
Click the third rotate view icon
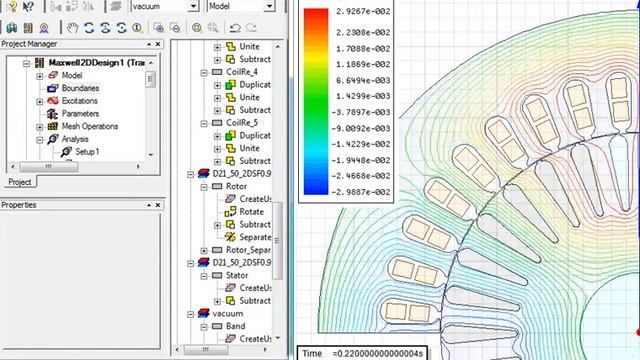point(121,28)
